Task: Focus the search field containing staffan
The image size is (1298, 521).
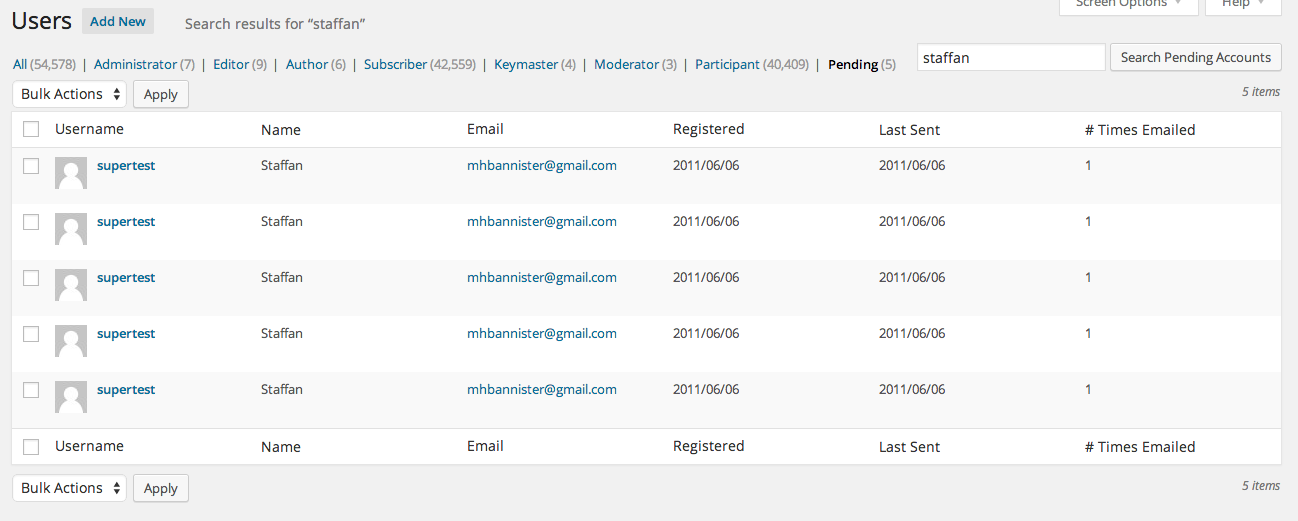Action: point(1010,58)
